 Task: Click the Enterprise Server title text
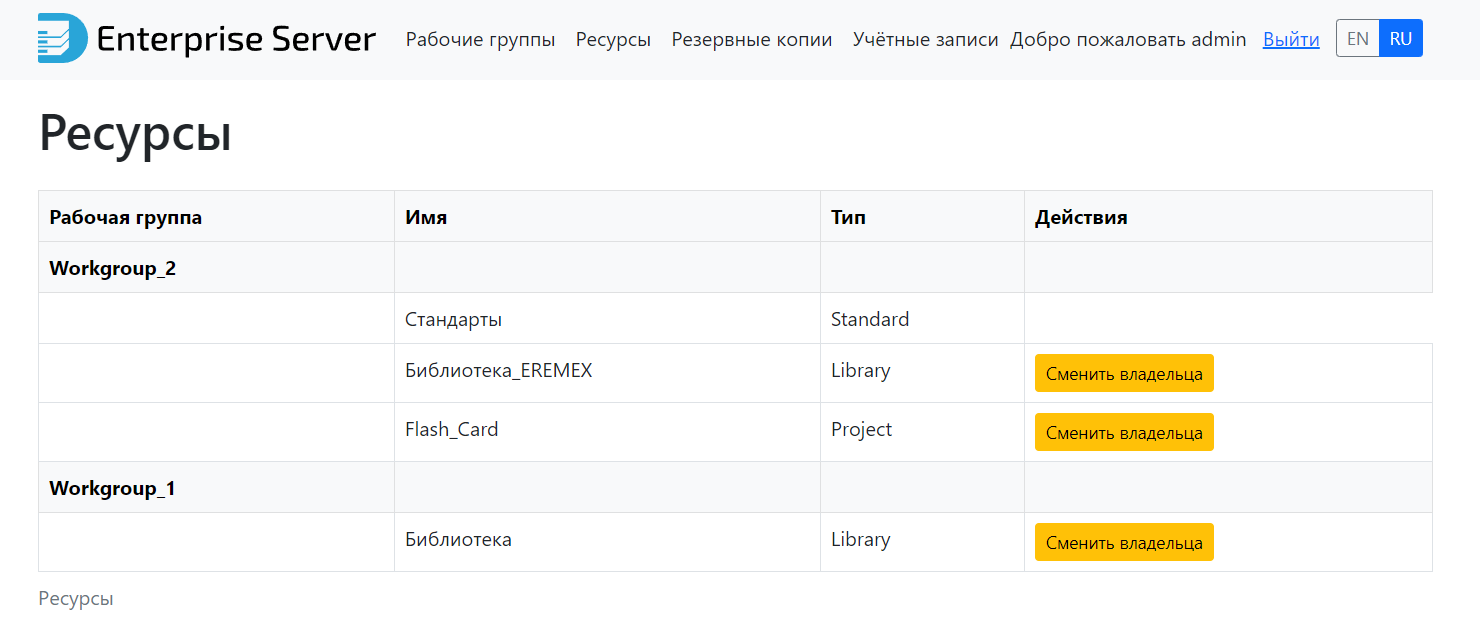[236, 40]
